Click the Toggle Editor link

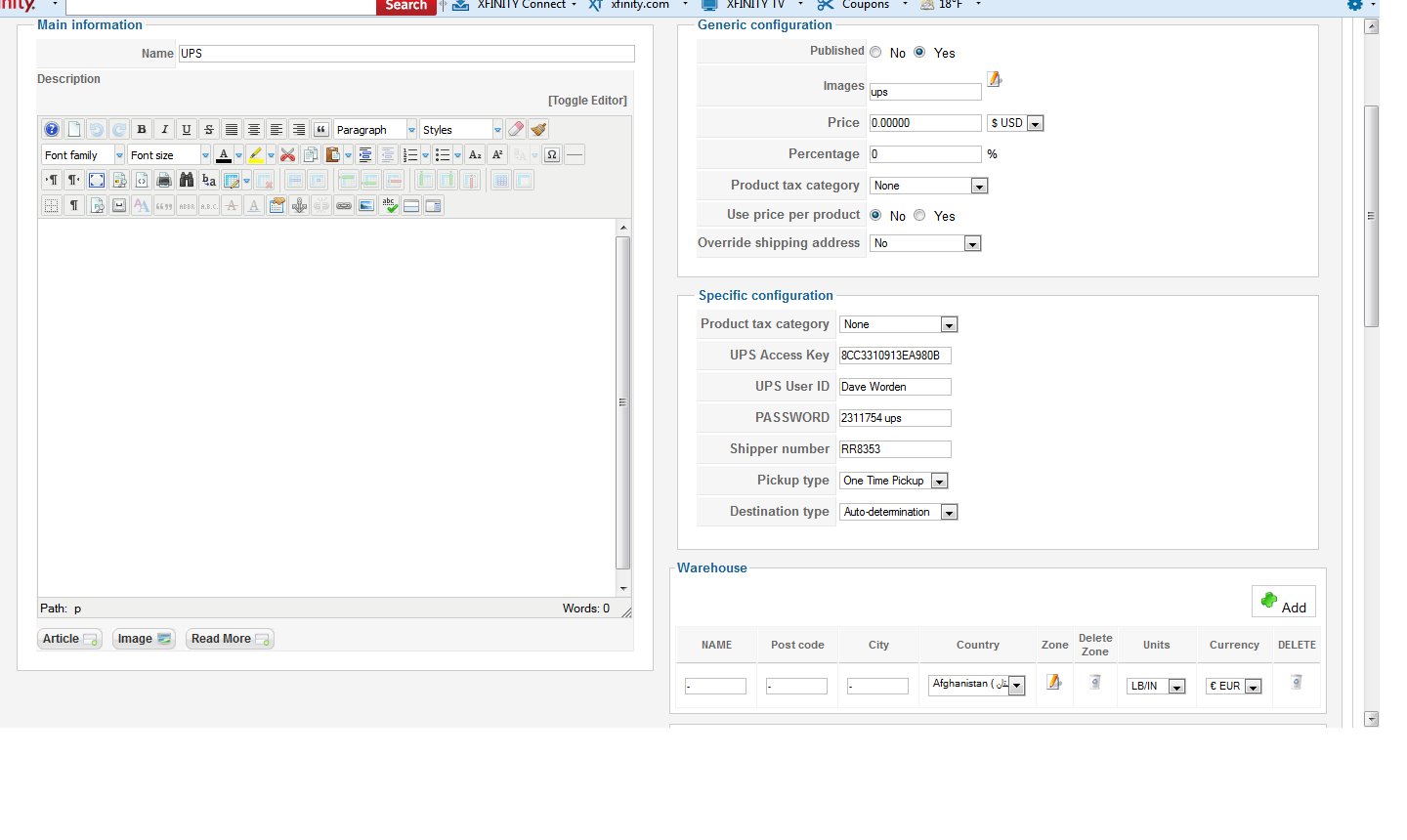point(587,101)
